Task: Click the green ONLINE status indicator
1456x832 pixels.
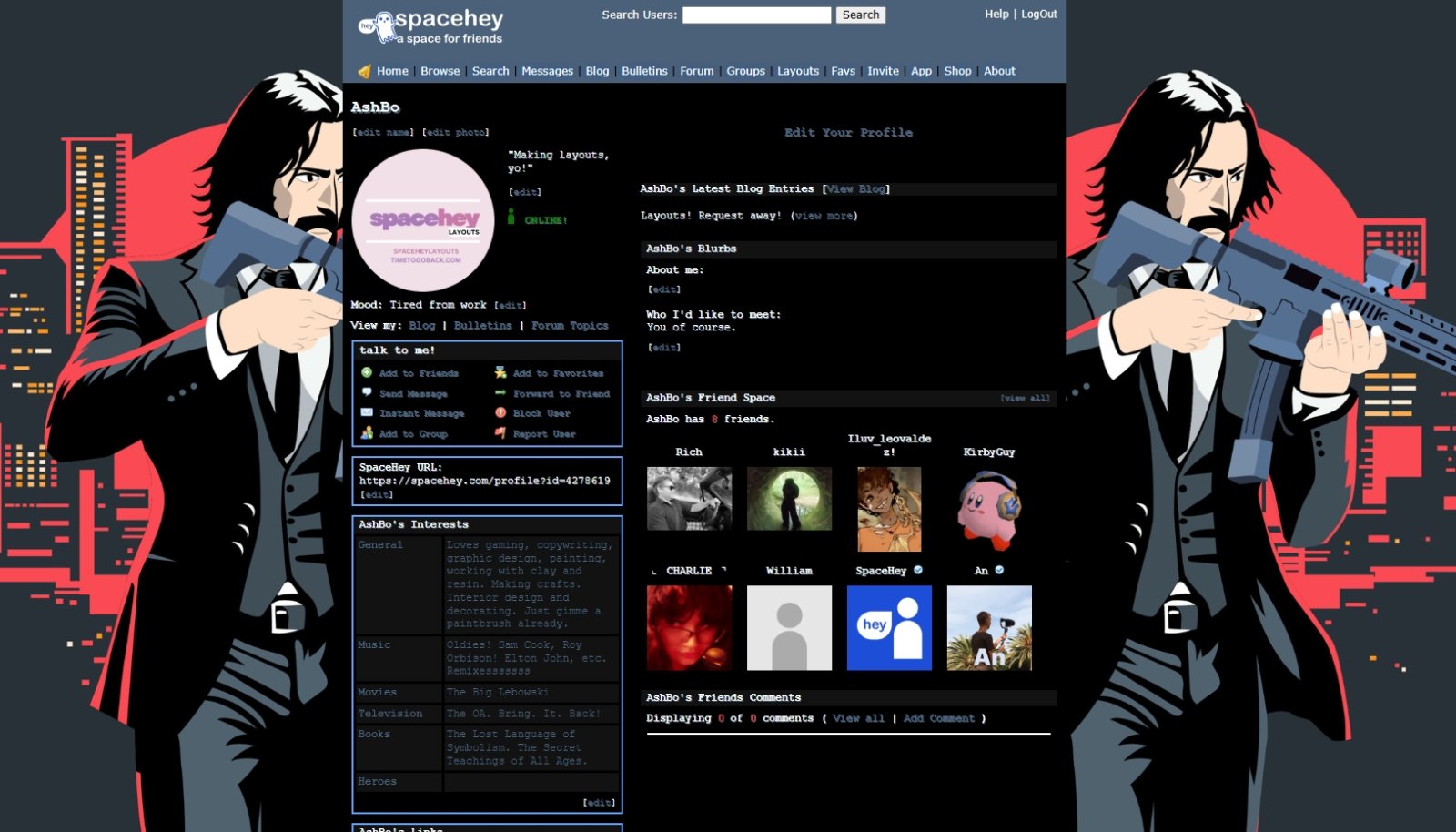Action: coord(512,217)
